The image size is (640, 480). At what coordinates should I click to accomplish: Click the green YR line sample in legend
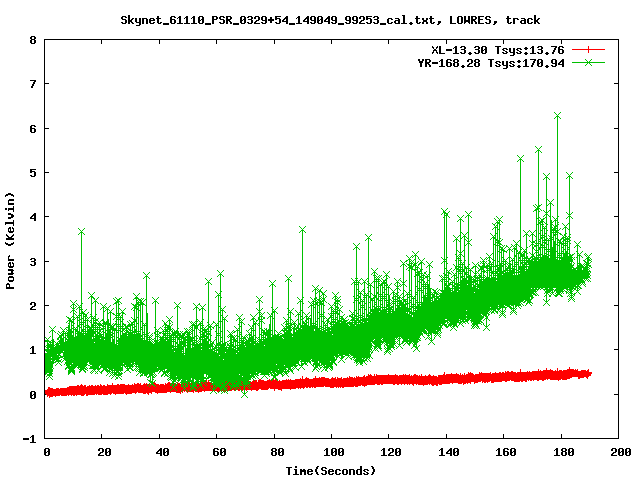point(589,62)
